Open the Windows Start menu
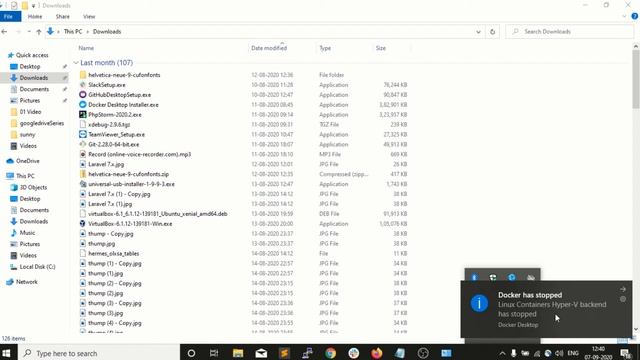Image resolution: width=640 pixels, height=360 pixels. (x=7, y=353)
